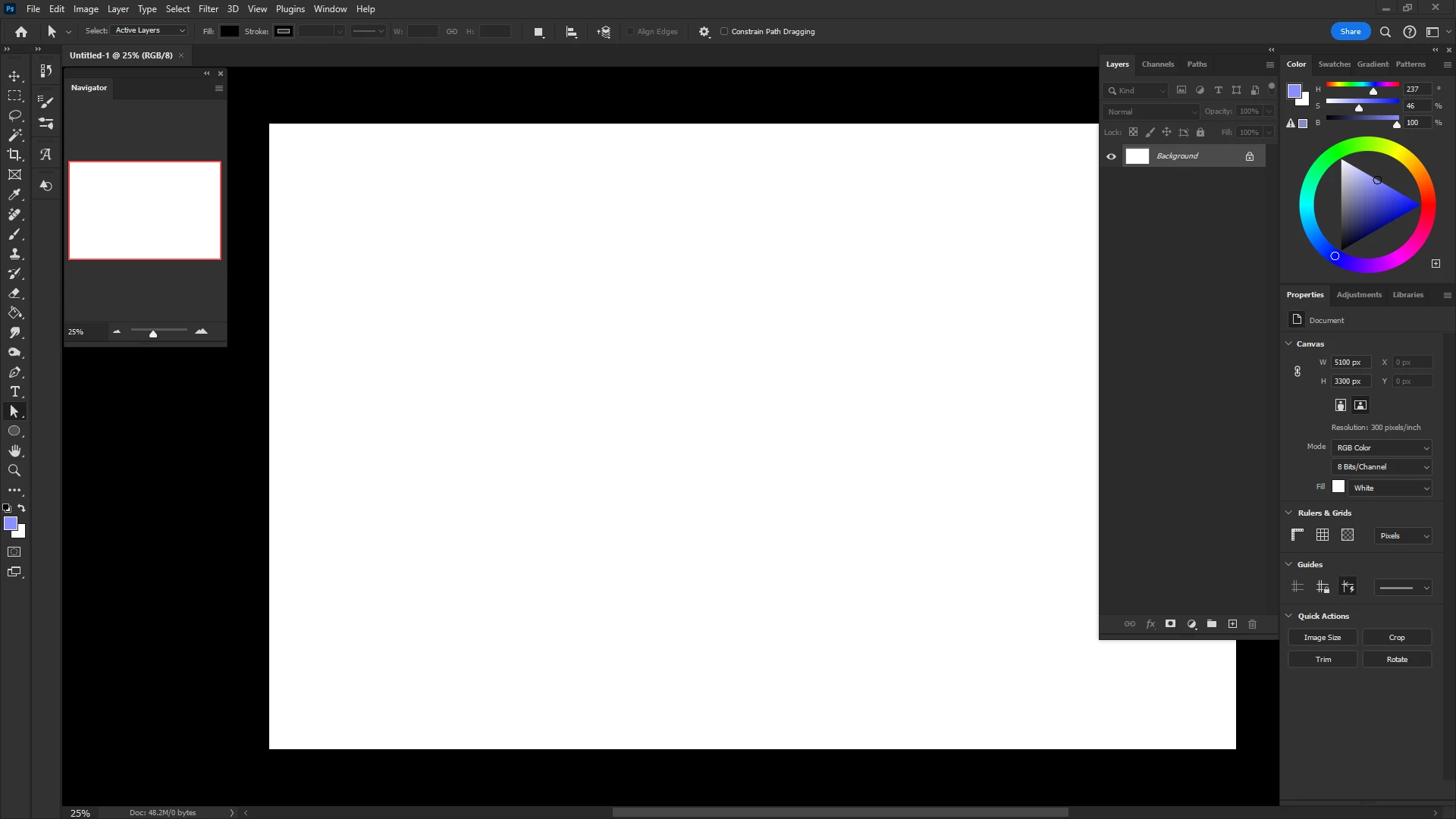This screenshot has height=819, width=1456.
Task: Enable Constrain Path Dragging checkbox
Action: point(724,32)
